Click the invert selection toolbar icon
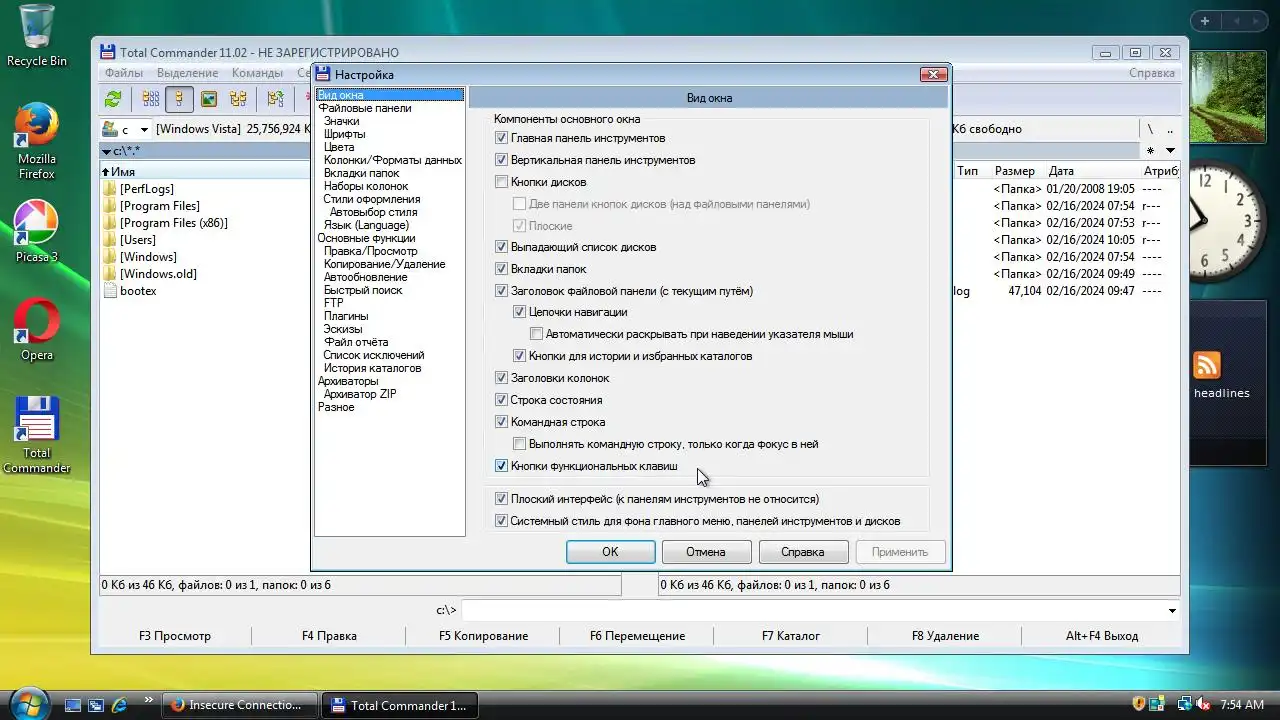1280x720 pixels. [x=275, y=99]
